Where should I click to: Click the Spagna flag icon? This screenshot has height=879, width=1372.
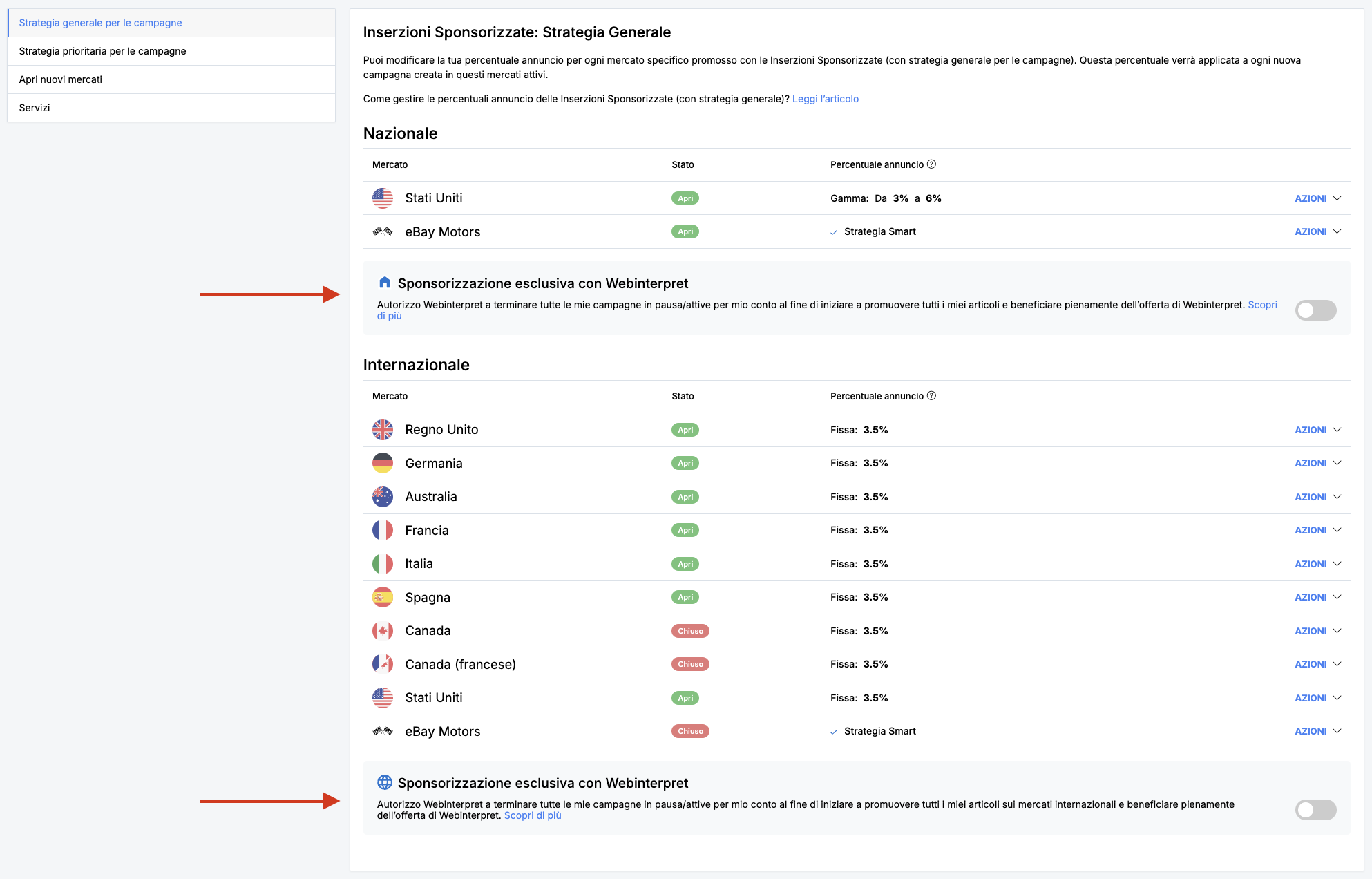coord(383,597)
